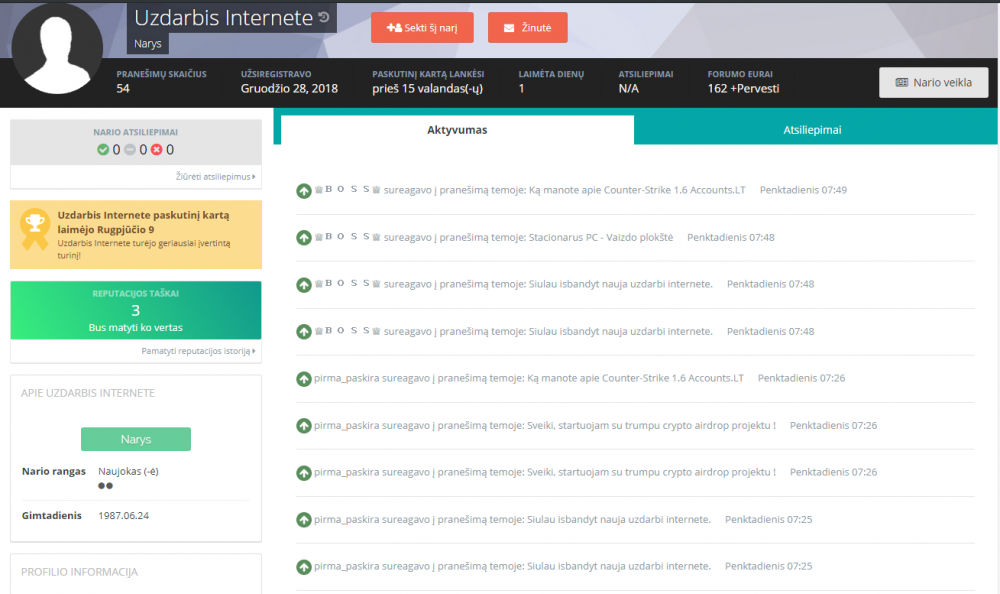Select the Aktyvumas tab
Image resolution: width=1000 pixels, height=594 pixels.
tap(457, 130)
